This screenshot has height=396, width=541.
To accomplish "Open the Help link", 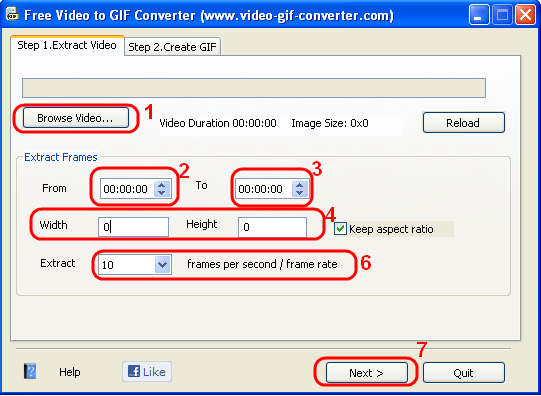I will pyautogui.click(x=69, y=372).
